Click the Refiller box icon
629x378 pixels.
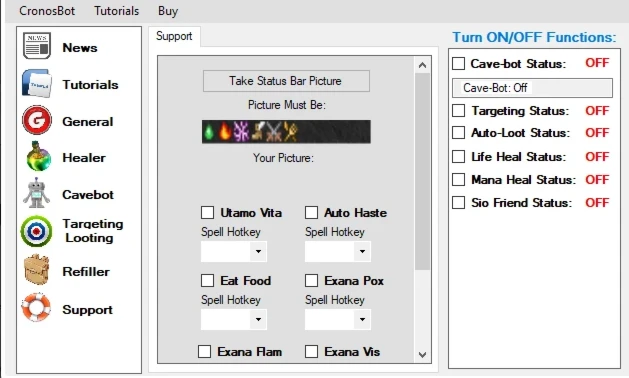click(37, 270)
